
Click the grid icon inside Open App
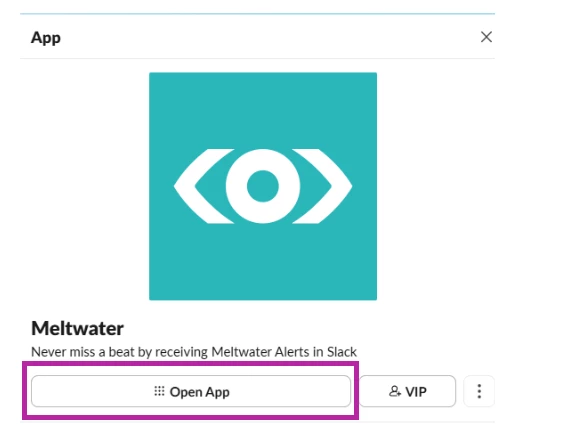[x=159, y=391]
